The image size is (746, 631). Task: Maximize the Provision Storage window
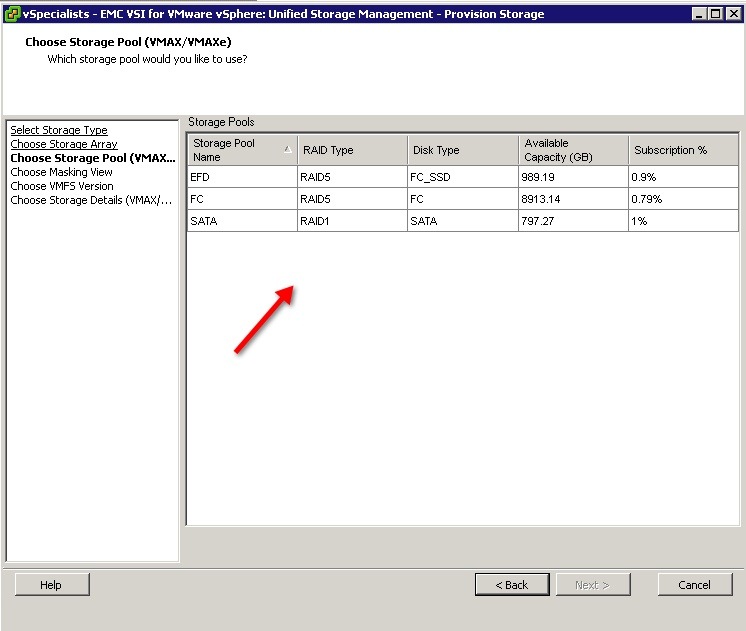click(713, 13)
